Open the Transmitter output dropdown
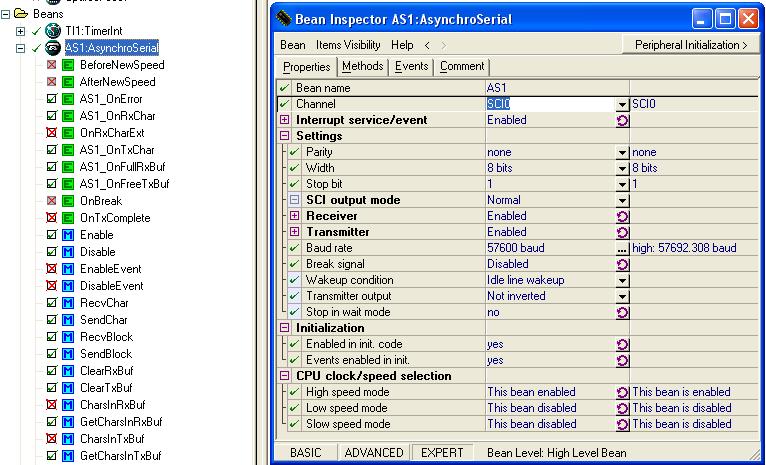 (x=622, y=296)
